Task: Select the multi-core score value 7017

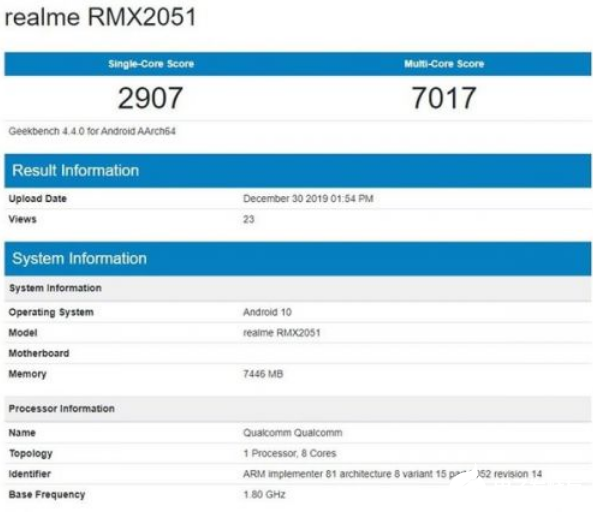Action: point(444,98)
